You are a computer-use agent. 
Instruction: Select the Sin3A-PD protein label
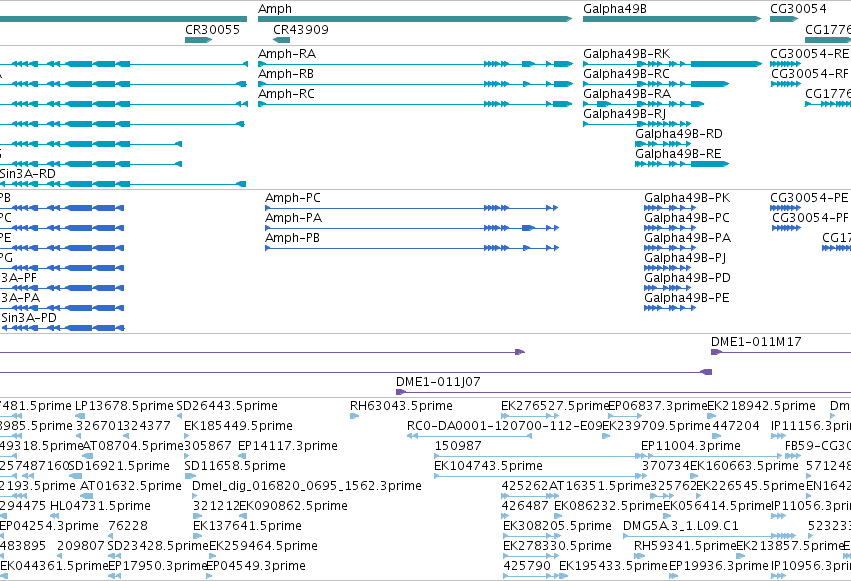tap(29, 318)
